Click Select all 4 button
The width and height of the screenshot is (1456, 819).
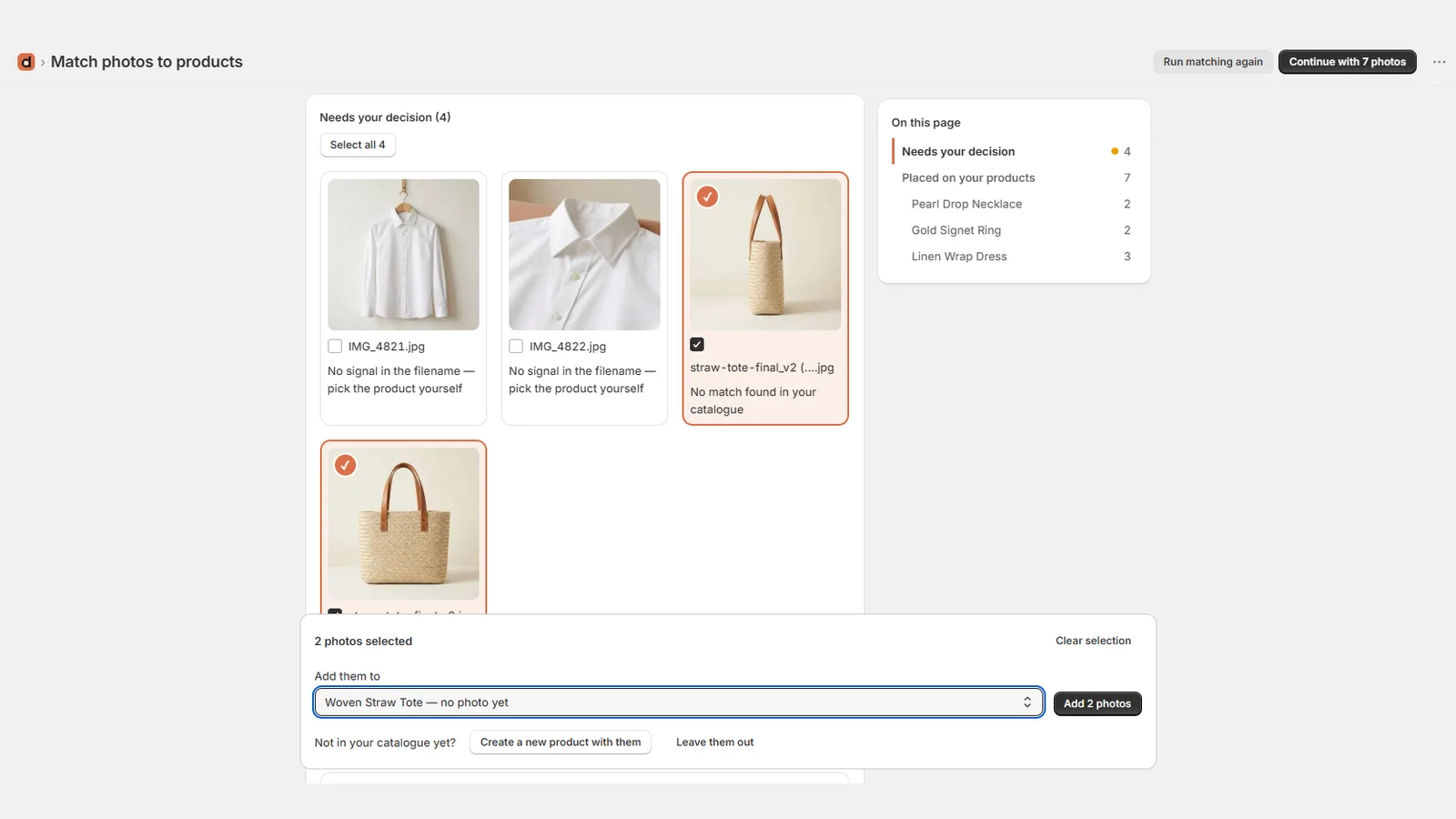click(358, 145)
